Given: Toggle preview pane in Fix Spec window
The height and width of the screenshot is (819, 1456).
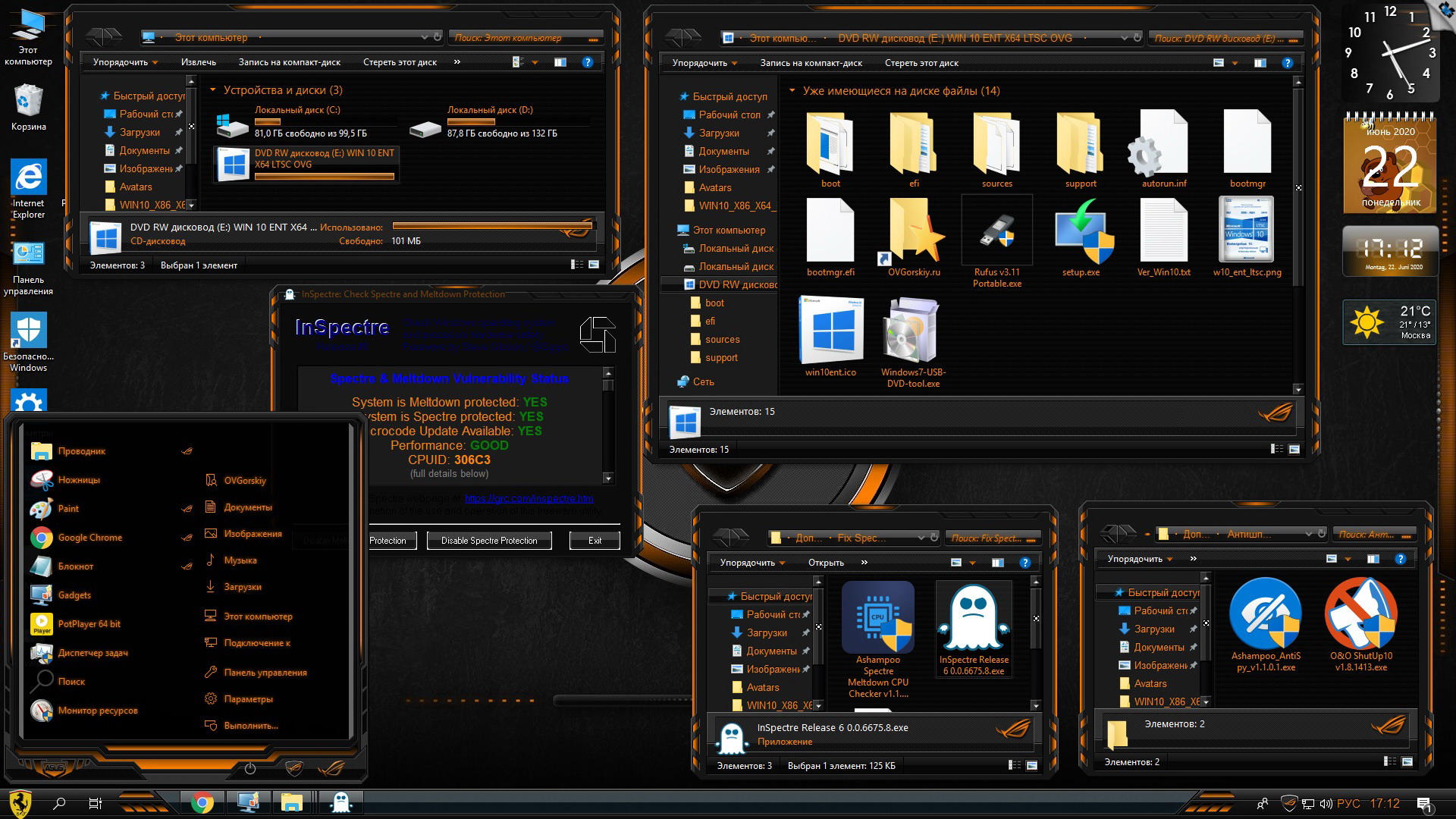Looking at the screenshot, I should (998, 563).
